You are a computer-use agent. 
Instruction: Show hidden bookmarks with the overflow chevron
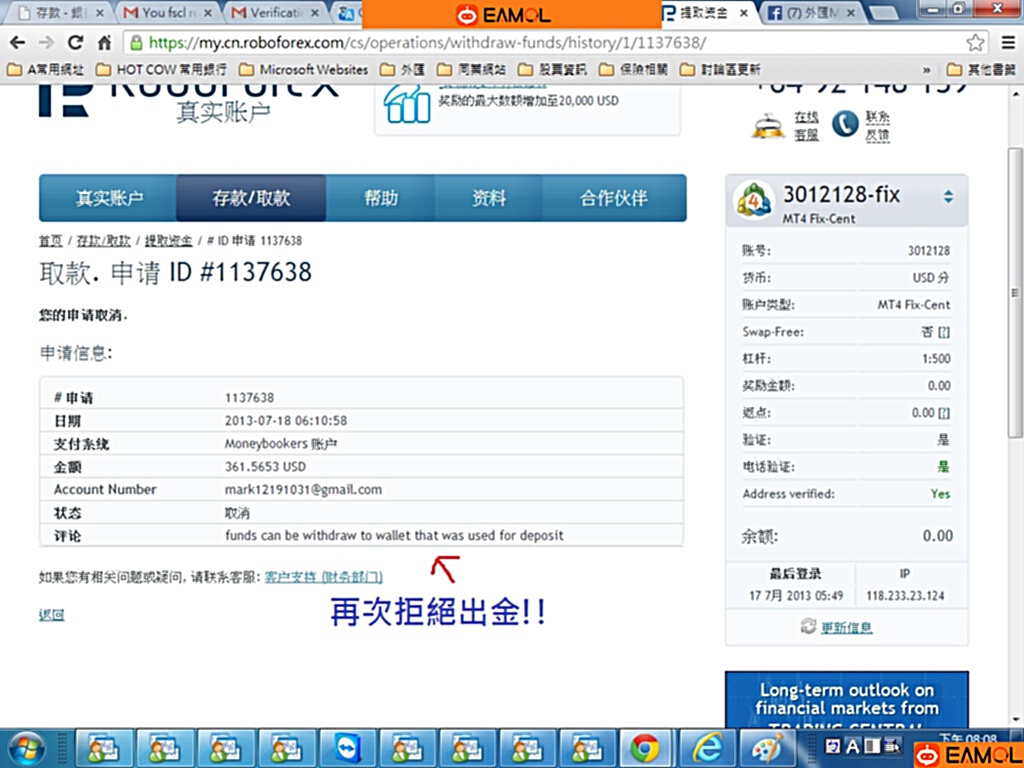pyautogui.click(x=926, y=70)
